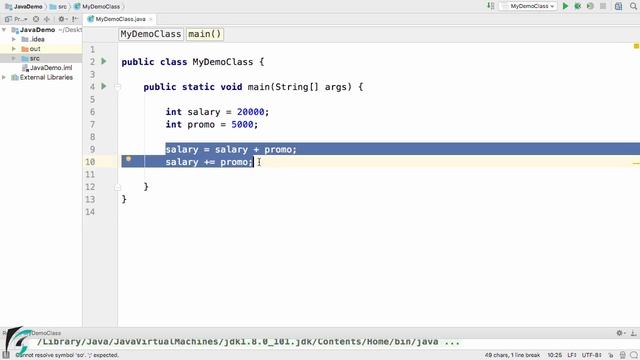640x360 pixels.
Task: Click the MyDemoClass structure breadcrumb
Action: coord(151,34)
